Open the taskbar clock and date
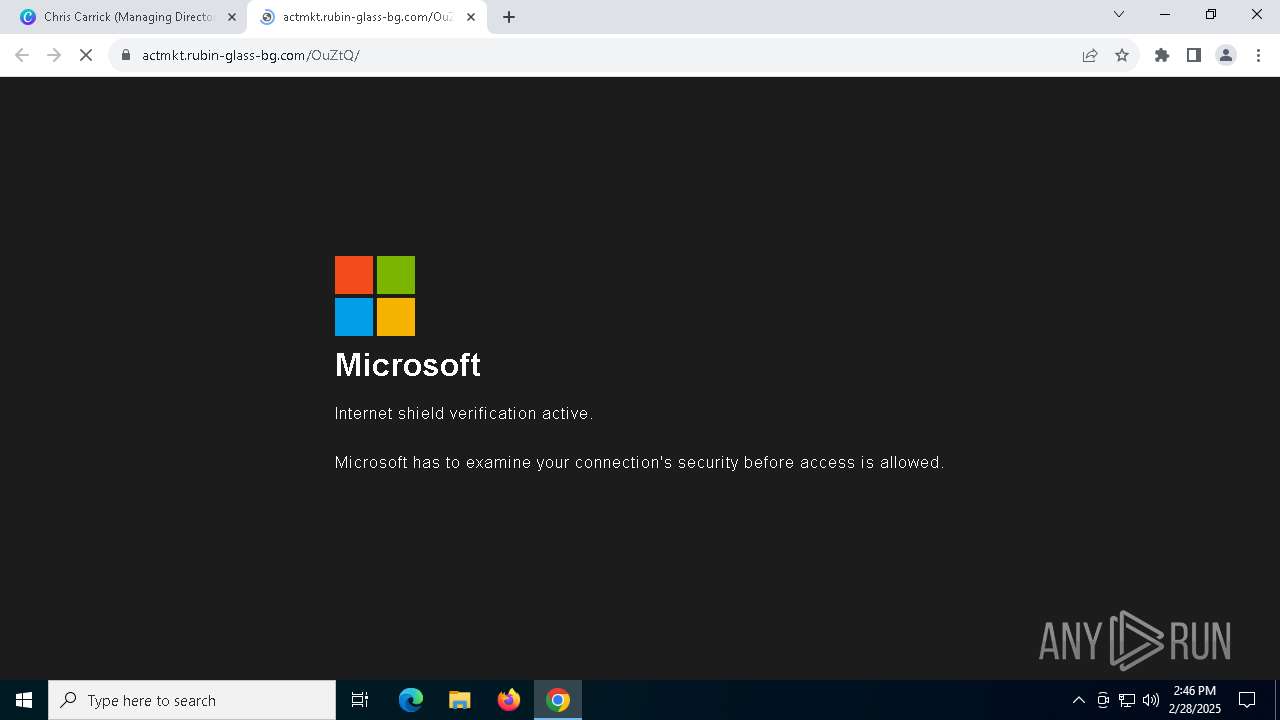 [x=1195, y=700]
